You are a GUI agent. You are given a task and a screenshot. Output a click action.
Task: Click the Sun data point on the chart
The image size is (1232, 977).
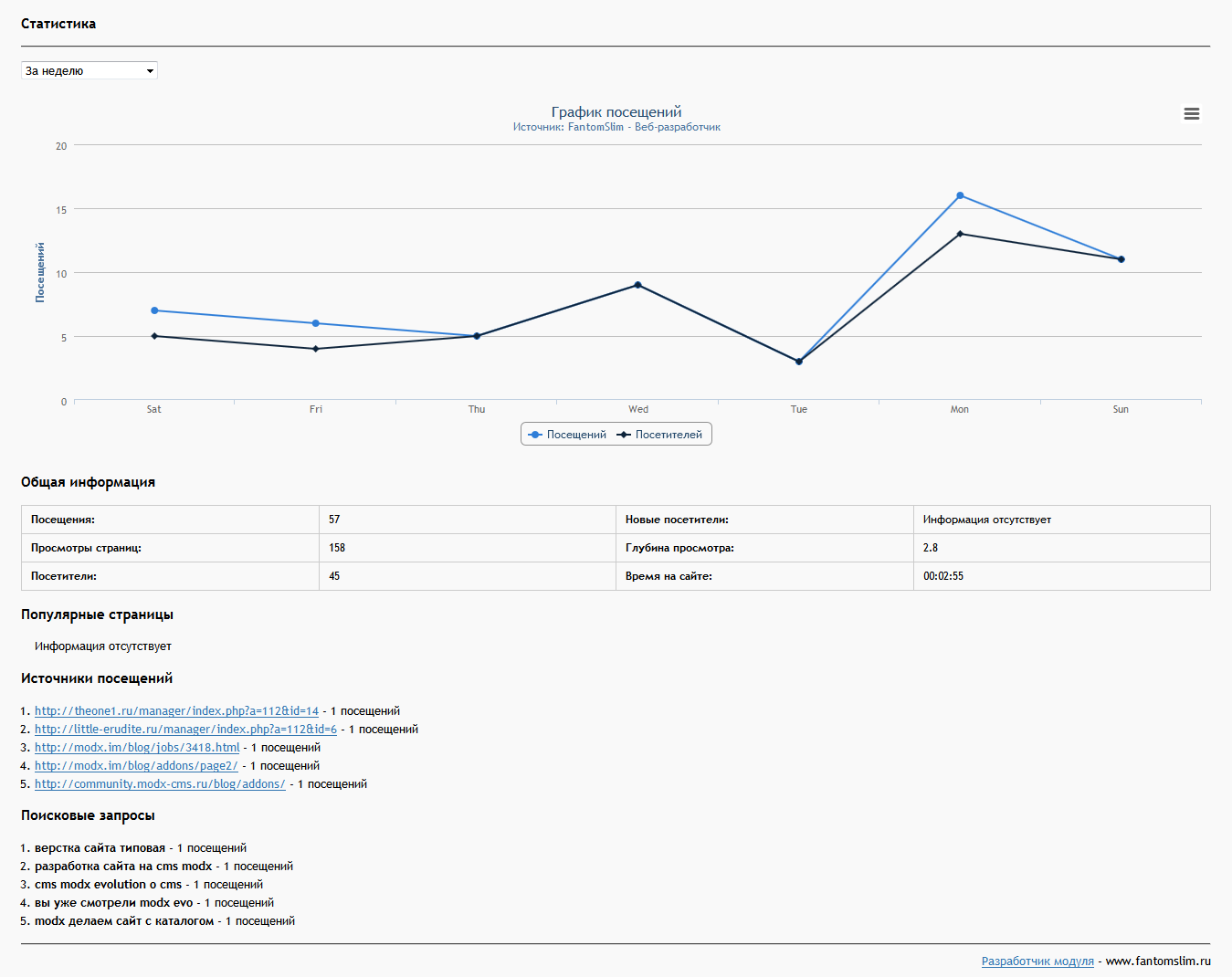[1121, 259]
